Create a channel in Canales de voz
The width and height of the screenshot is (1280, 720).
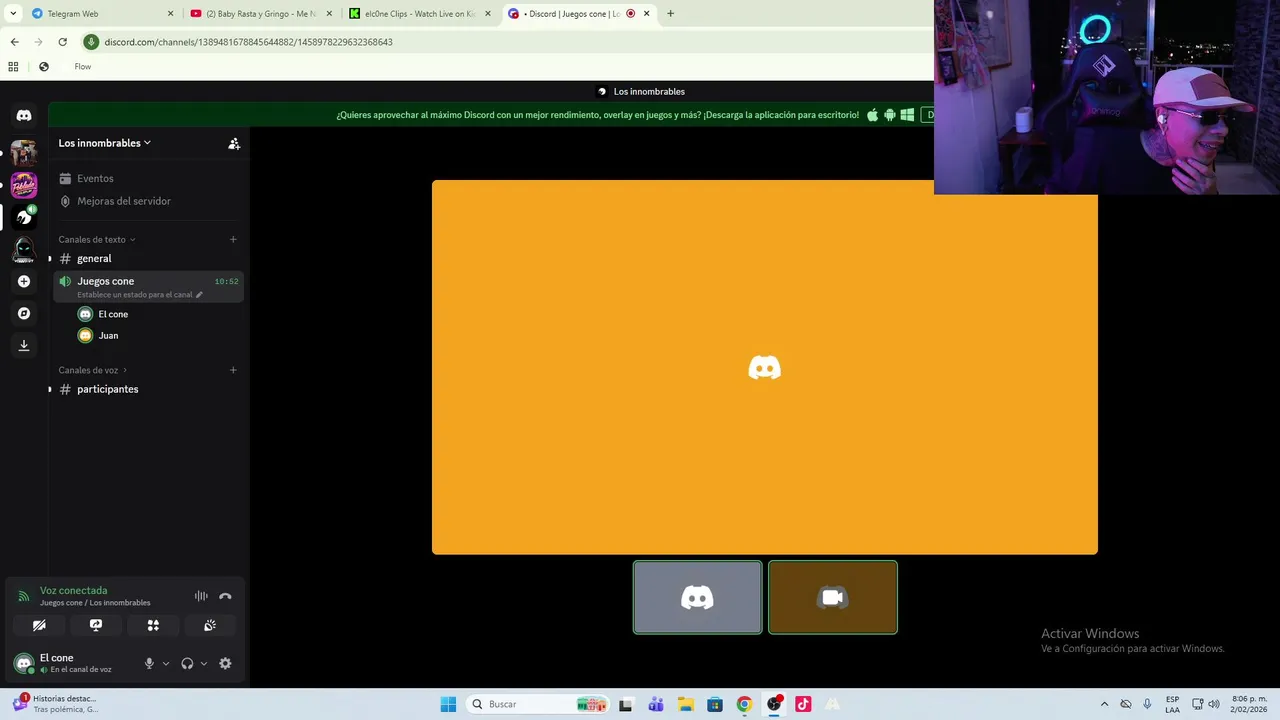pyautogui.click(x=233, y=370)
